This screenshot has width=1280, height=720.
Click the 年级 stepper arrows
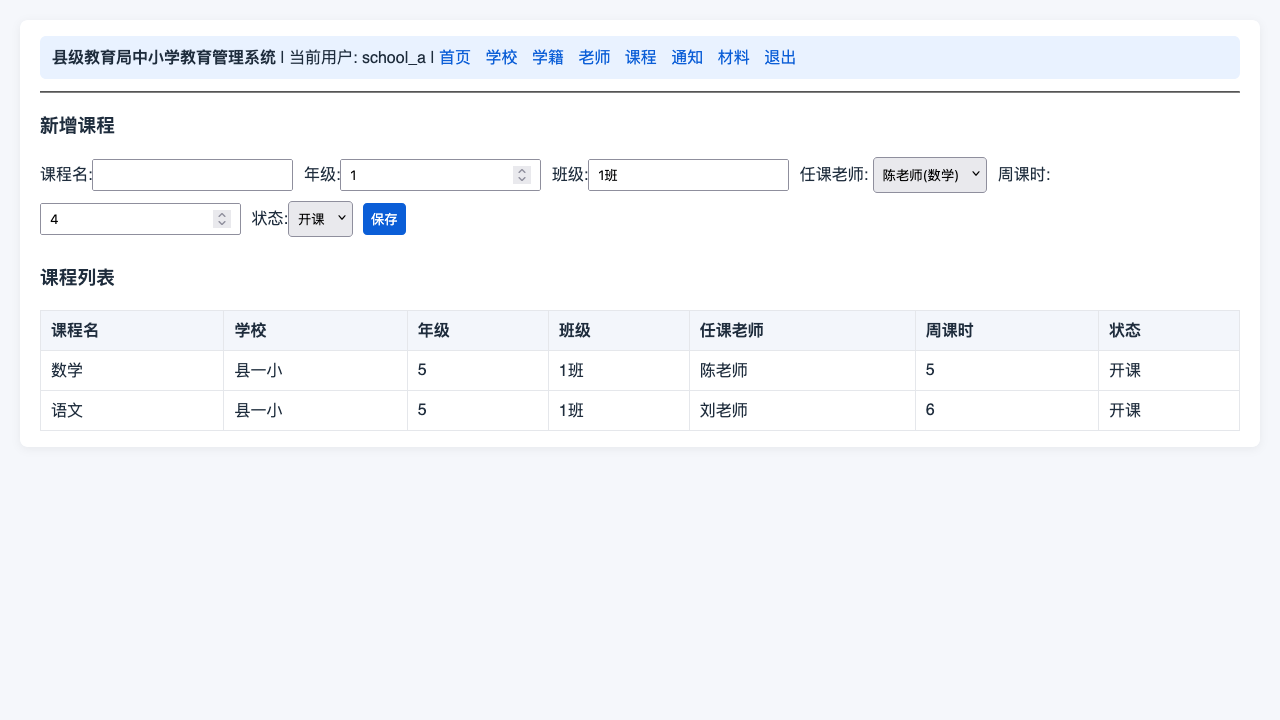522,175
